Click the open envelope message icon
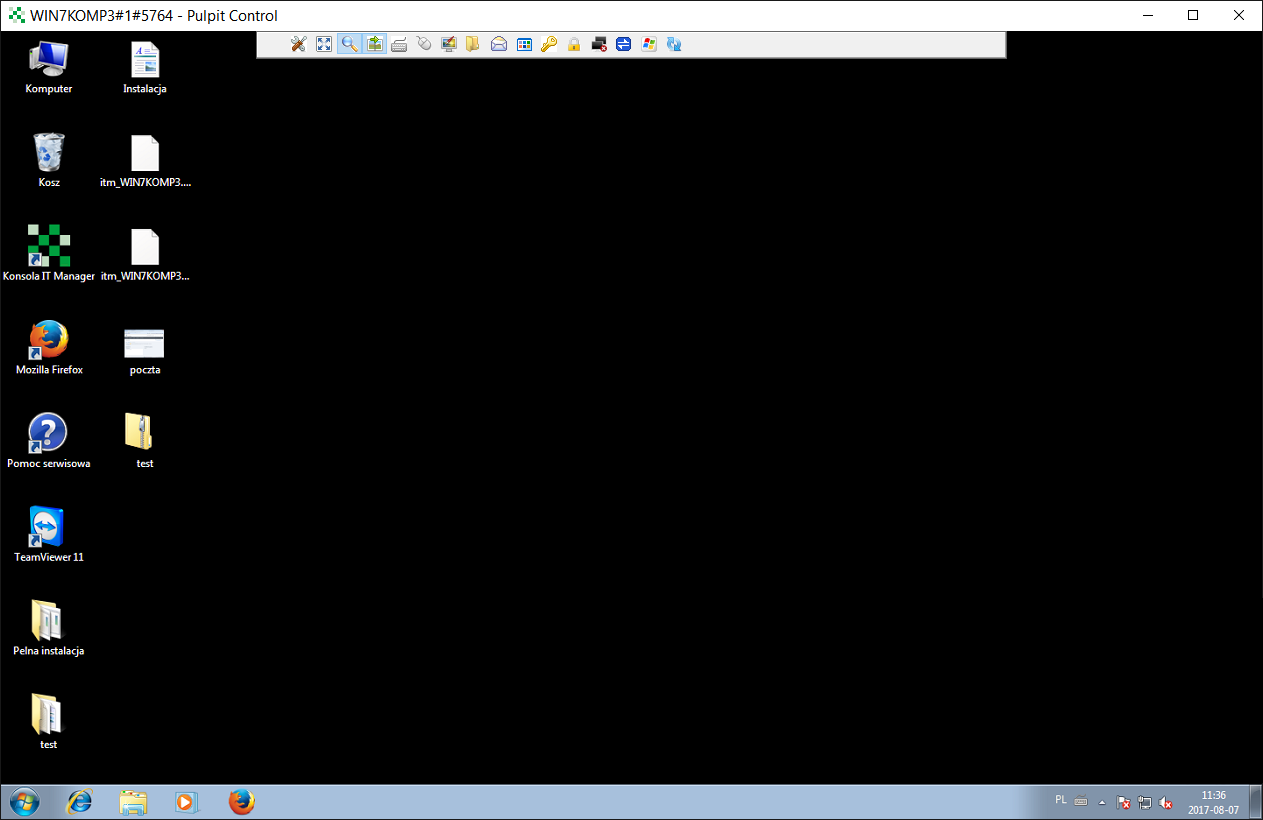 click(x=499, y=44)
